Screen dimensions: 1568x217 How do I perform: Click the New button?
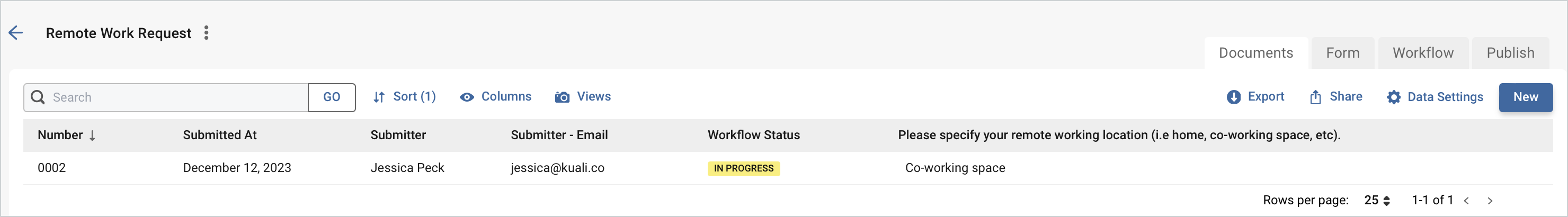[x=1525, y=97]
